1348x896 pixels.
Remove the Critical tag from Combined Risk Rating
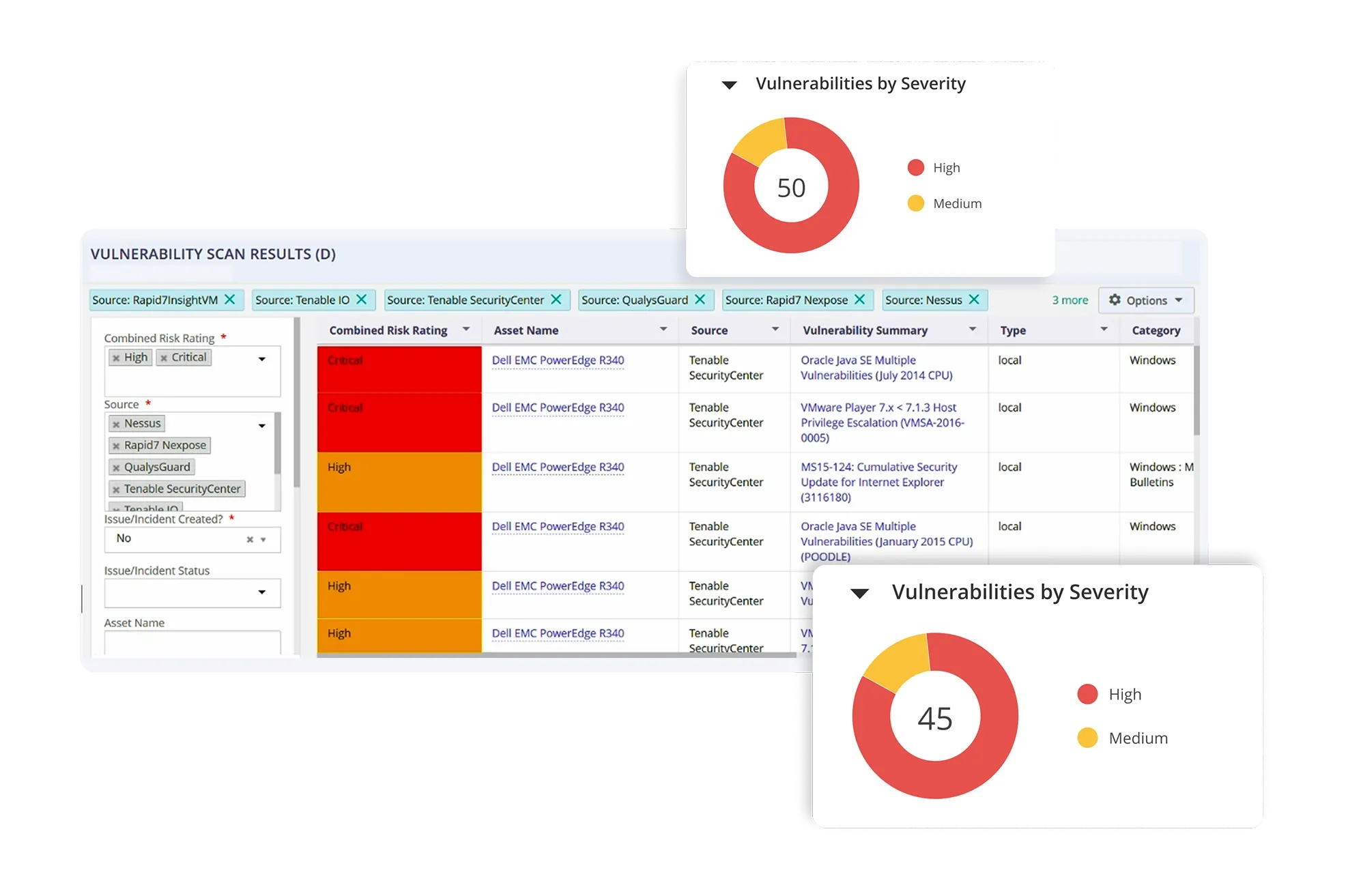point(164,358)
